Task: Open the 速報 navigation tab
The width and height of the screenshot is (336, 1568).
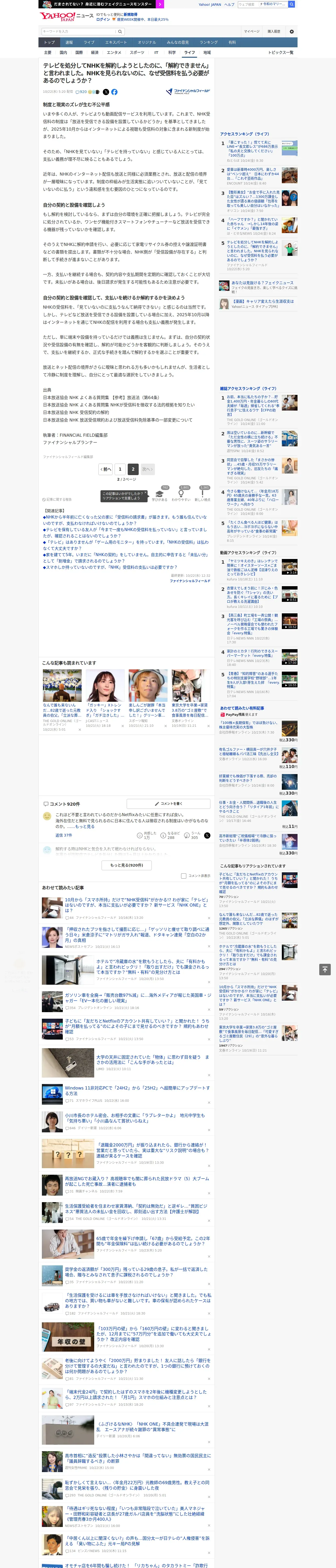Action: pyautogui.click(x=69, y=43)
